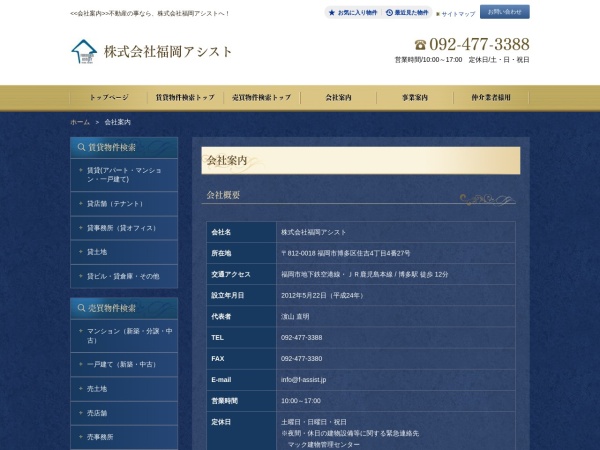The image size is (600, 450).
Task: Click header business hours 営業時間/10:00～17:00 text
Action: tap(429, 60)
